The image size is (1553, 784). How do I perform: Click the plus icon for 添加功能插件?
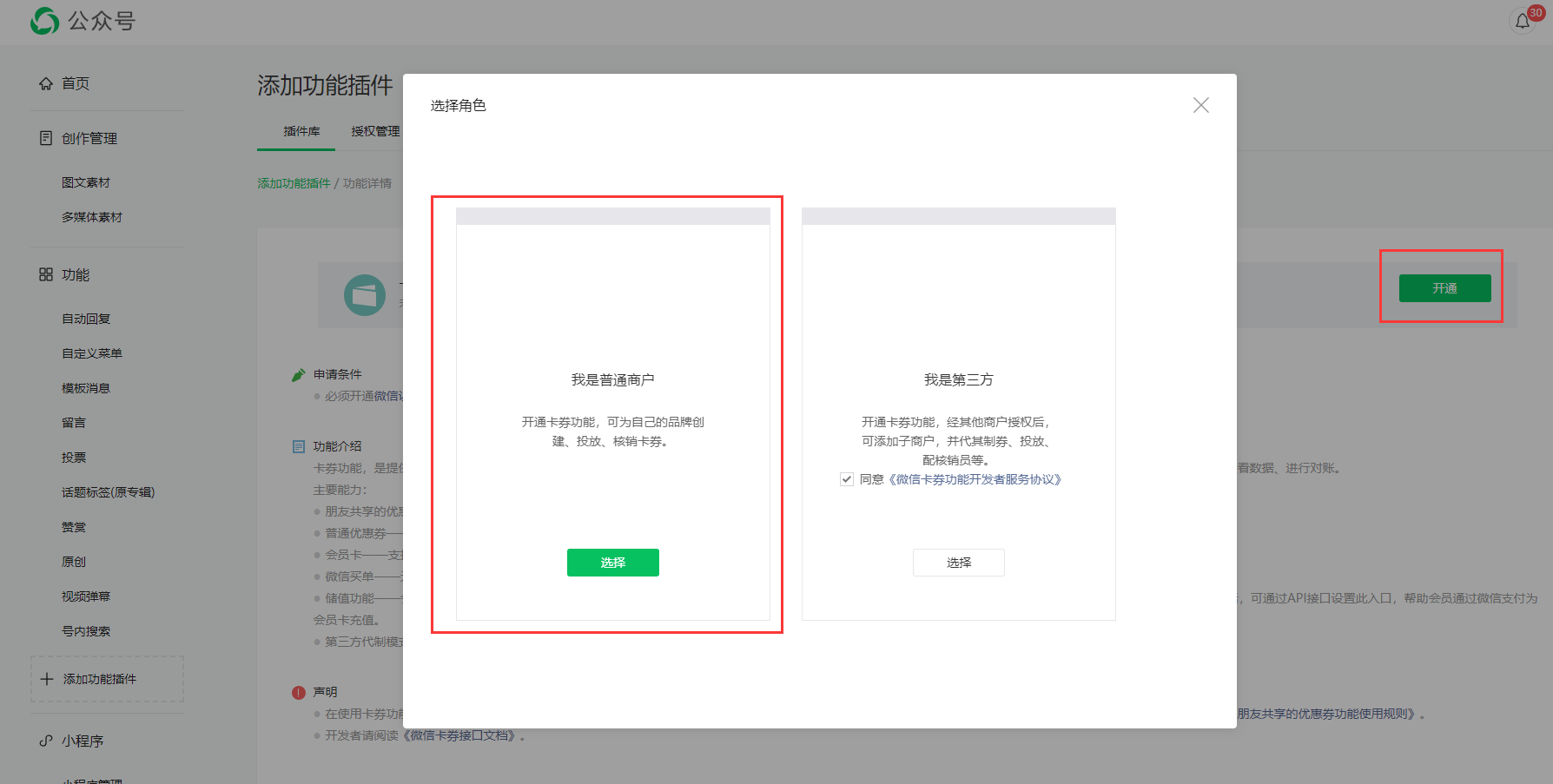tap(47, 679)
